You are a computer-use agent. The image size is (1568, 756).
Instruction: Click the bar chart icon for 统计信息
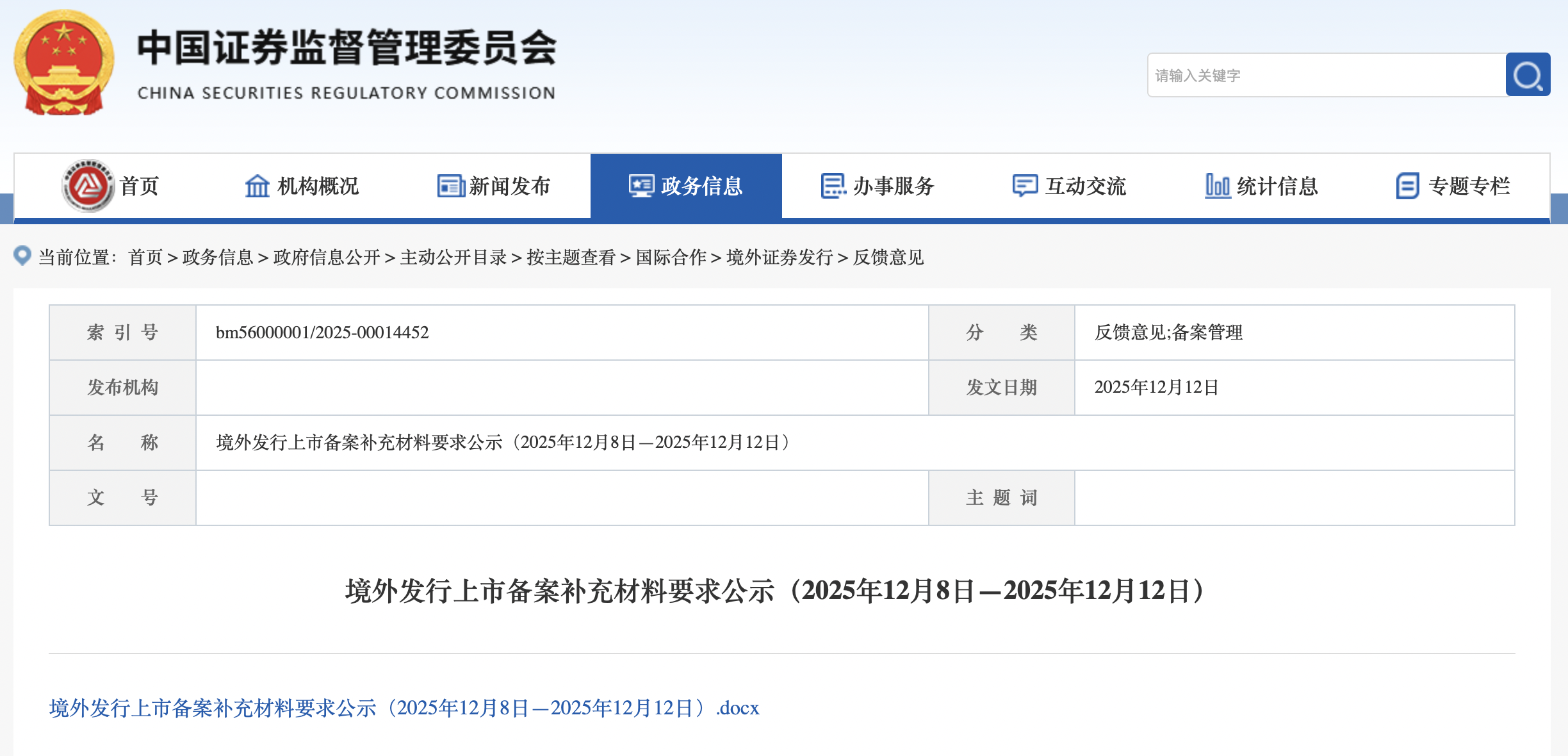(x=1217, y=186)
